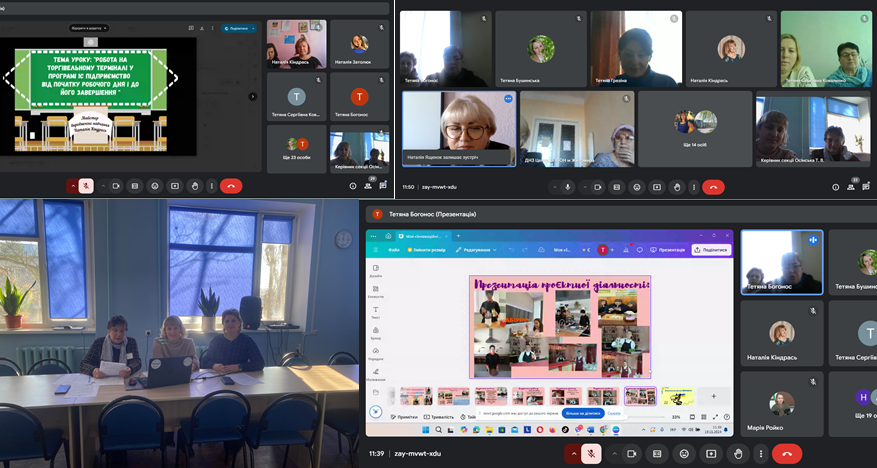Toggle the microphone in the top-right meeting

coord(567,187)
